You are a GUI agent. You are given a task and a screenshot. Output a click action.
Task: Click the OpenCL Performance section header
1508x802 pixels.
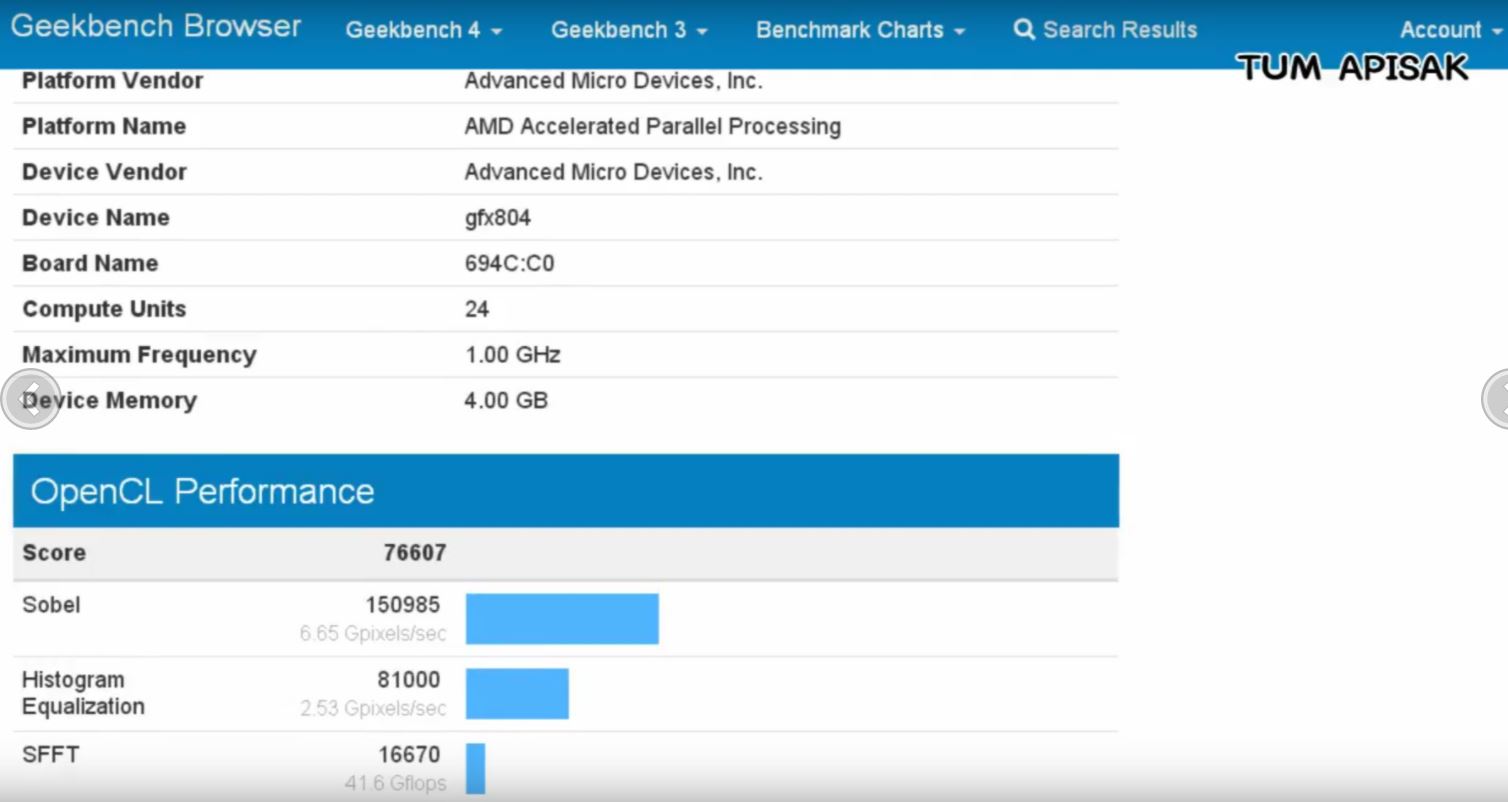coord(566,491)
